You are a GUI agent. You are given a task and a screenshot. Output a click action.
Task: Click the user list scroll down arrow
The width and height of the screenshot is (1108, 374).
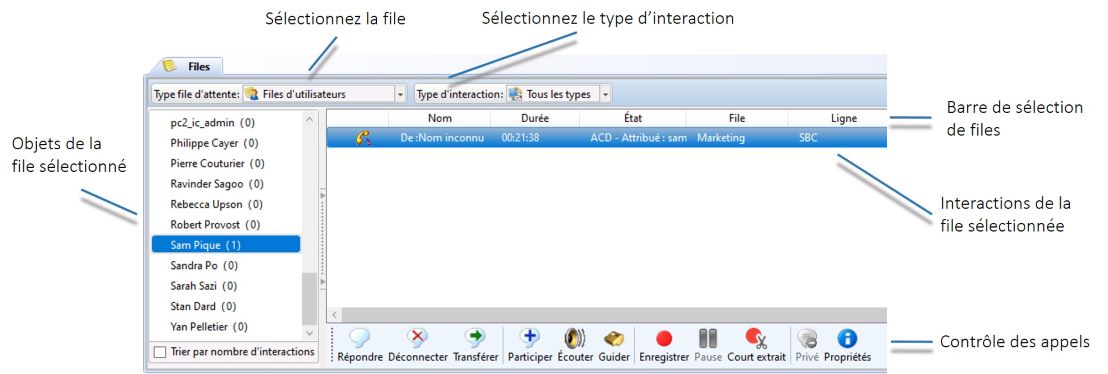(x=310, y=332)
